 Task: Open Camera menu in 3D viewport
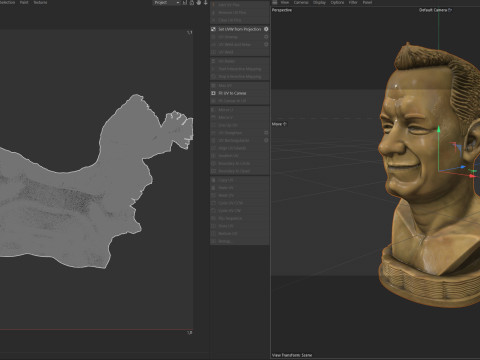301,2
